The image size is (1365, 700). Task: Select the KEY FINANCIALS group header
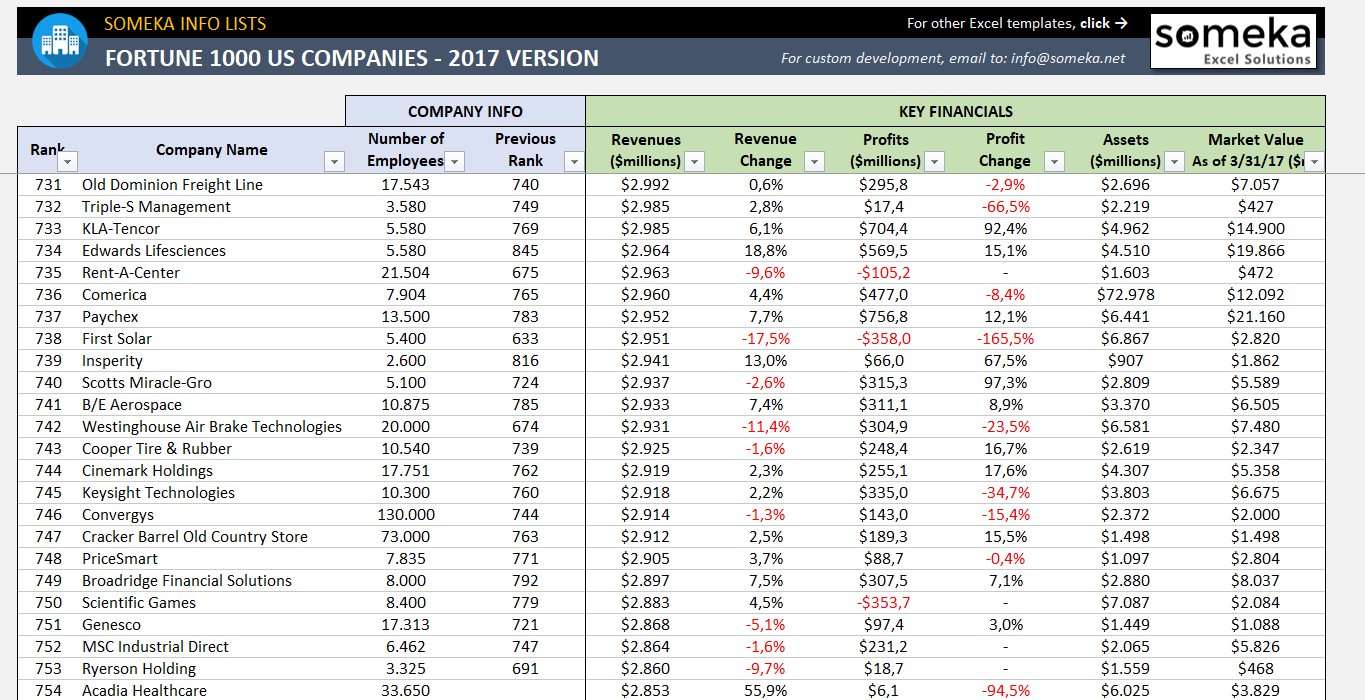coord(955,111)
